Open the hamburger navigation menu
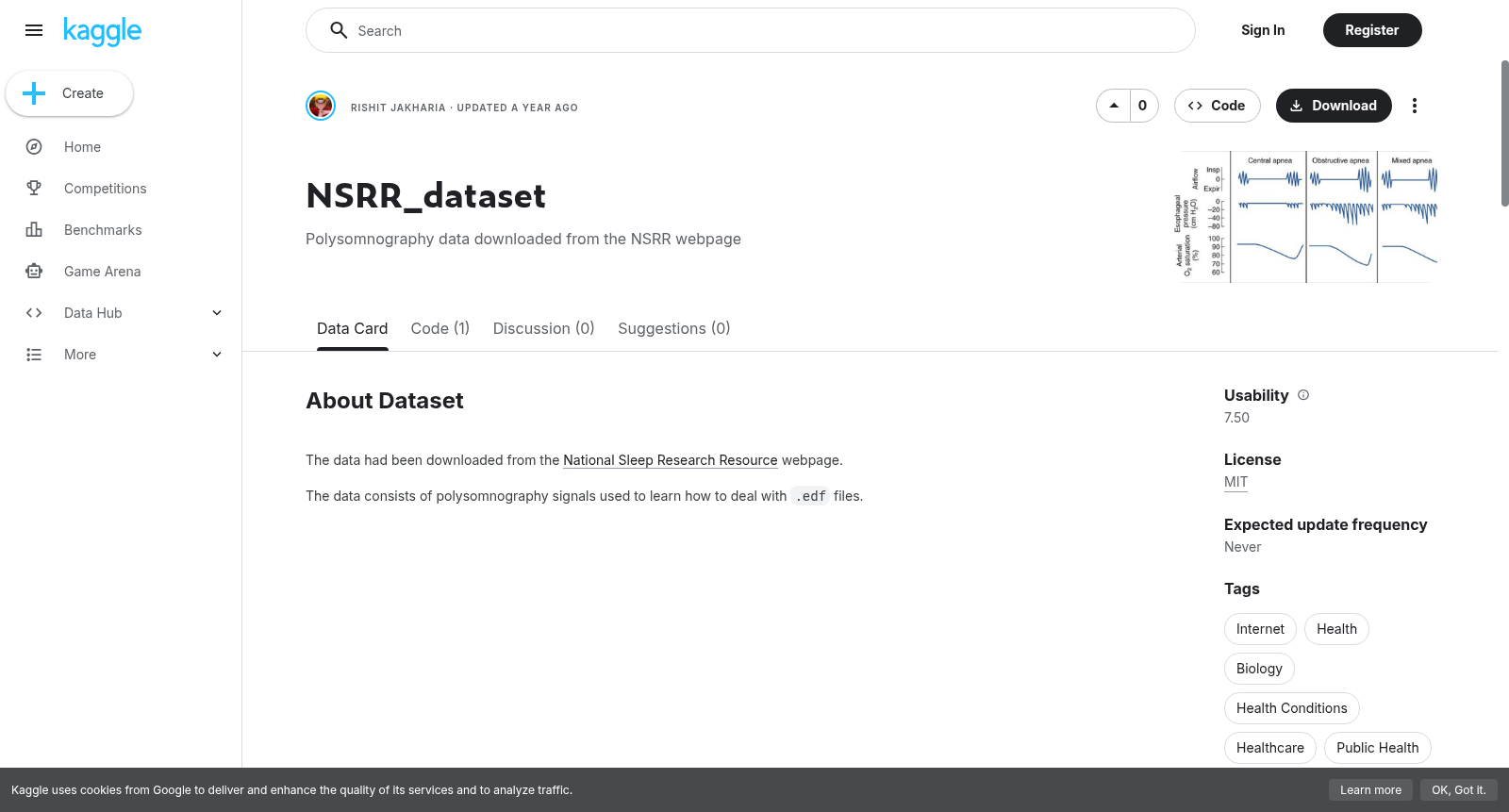1509x812 pixels. pyautogui.click(x=34, y=30)
